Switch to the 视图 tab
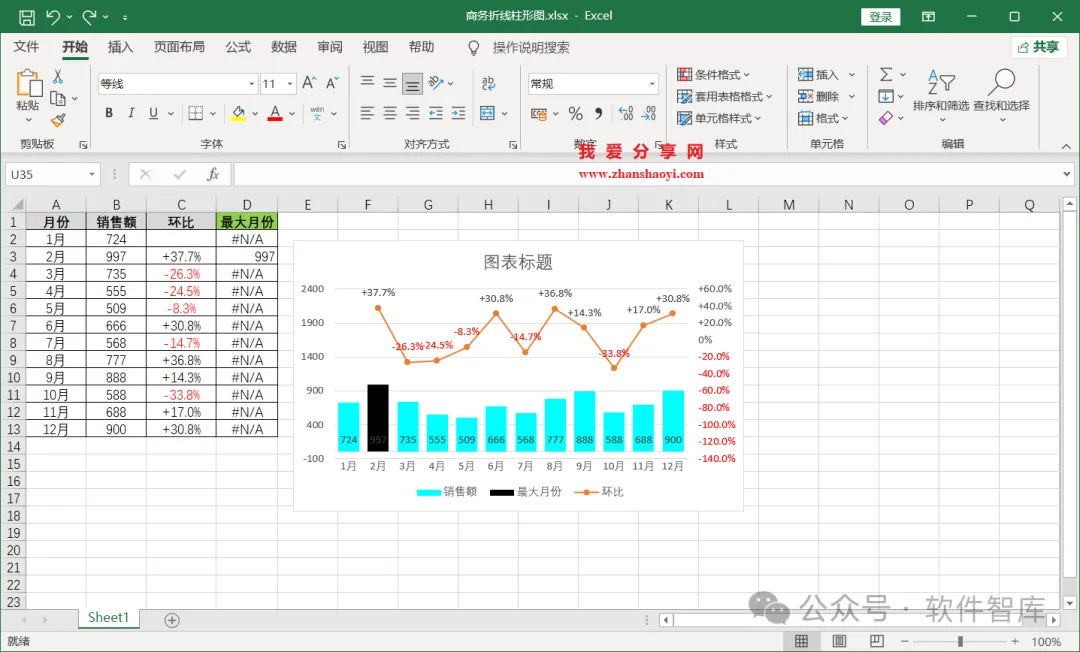The height and width of the screenshot is (652, 1080). [375, 47]
